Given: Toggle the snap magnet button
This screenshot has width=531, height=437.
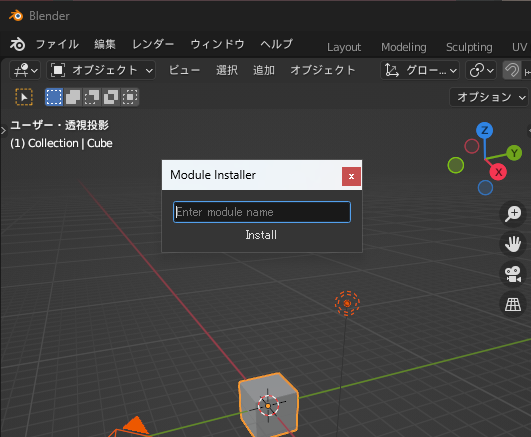Looking at the screenshot, I should tap(511, 70).
